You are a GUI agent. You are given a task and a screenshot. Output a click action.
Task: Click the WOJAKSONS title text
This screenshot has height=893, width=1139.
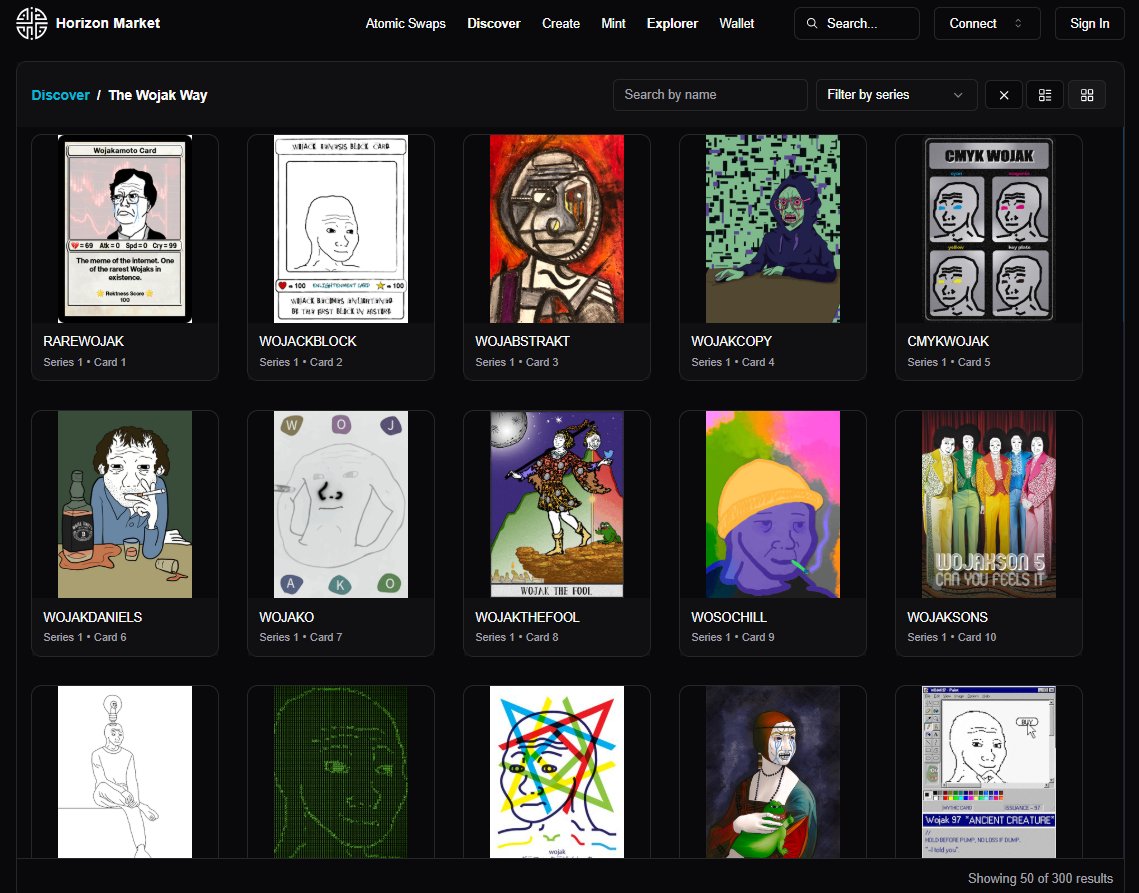pyautogui.click(x=947, y=617)
